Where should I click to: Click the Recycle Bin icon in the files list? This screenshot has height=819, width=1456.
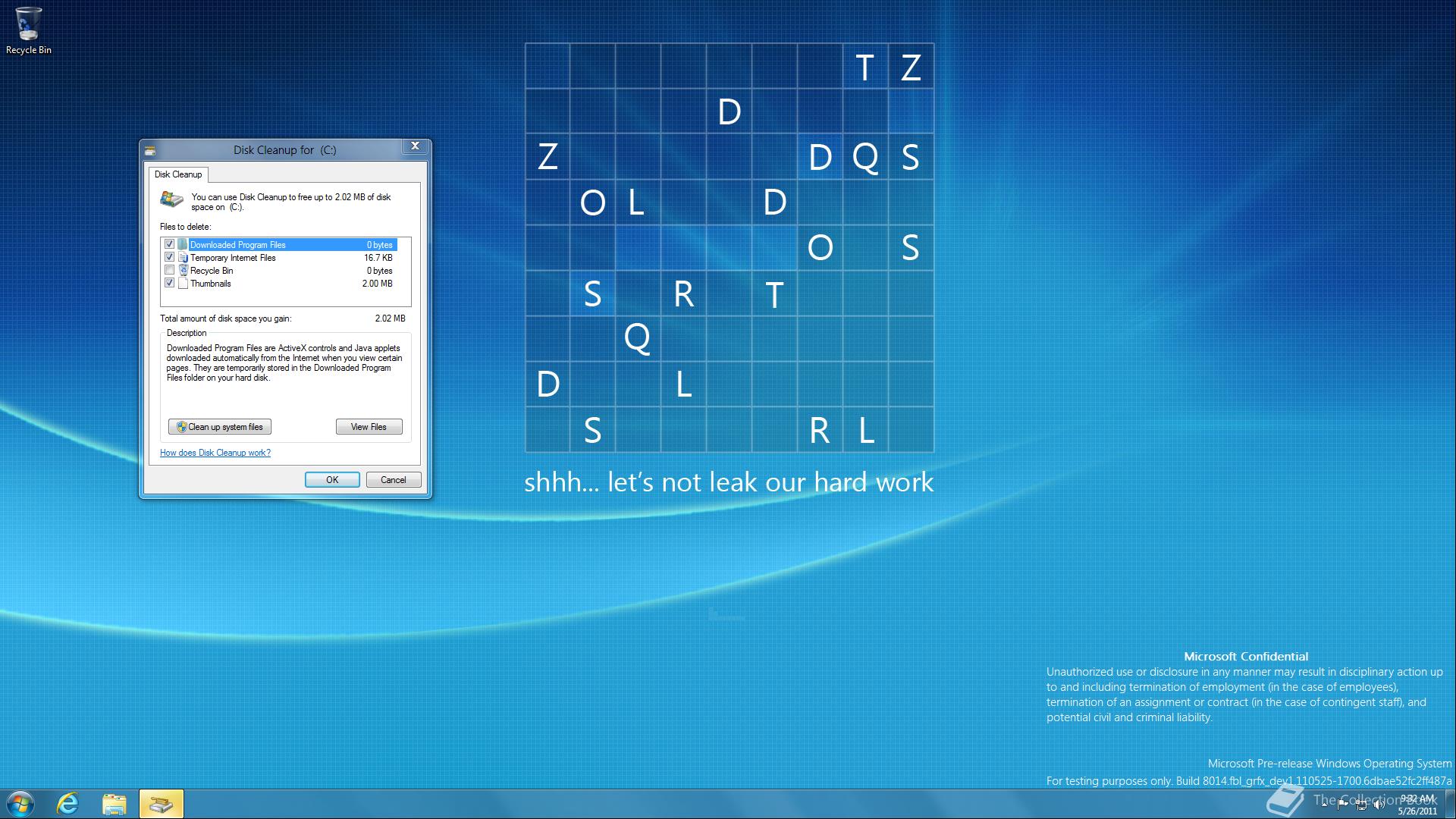tap(183, 270)
